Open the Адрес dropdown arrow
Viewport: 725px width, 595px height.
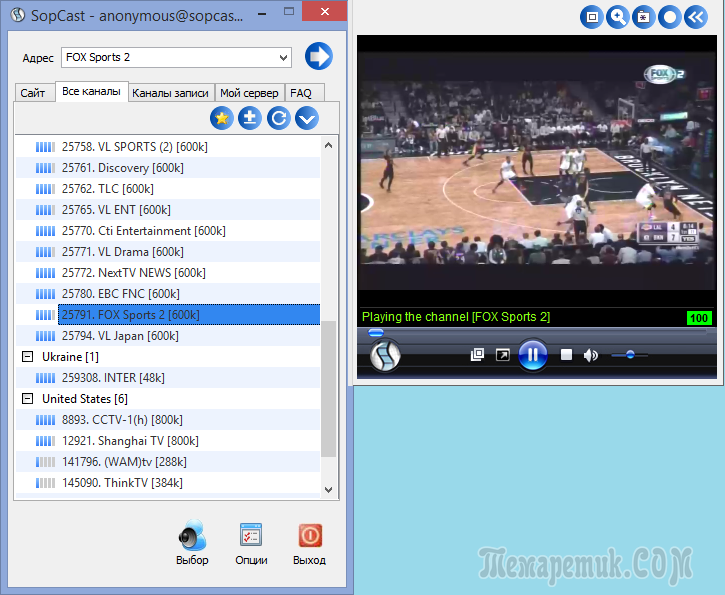coord(283,58)
